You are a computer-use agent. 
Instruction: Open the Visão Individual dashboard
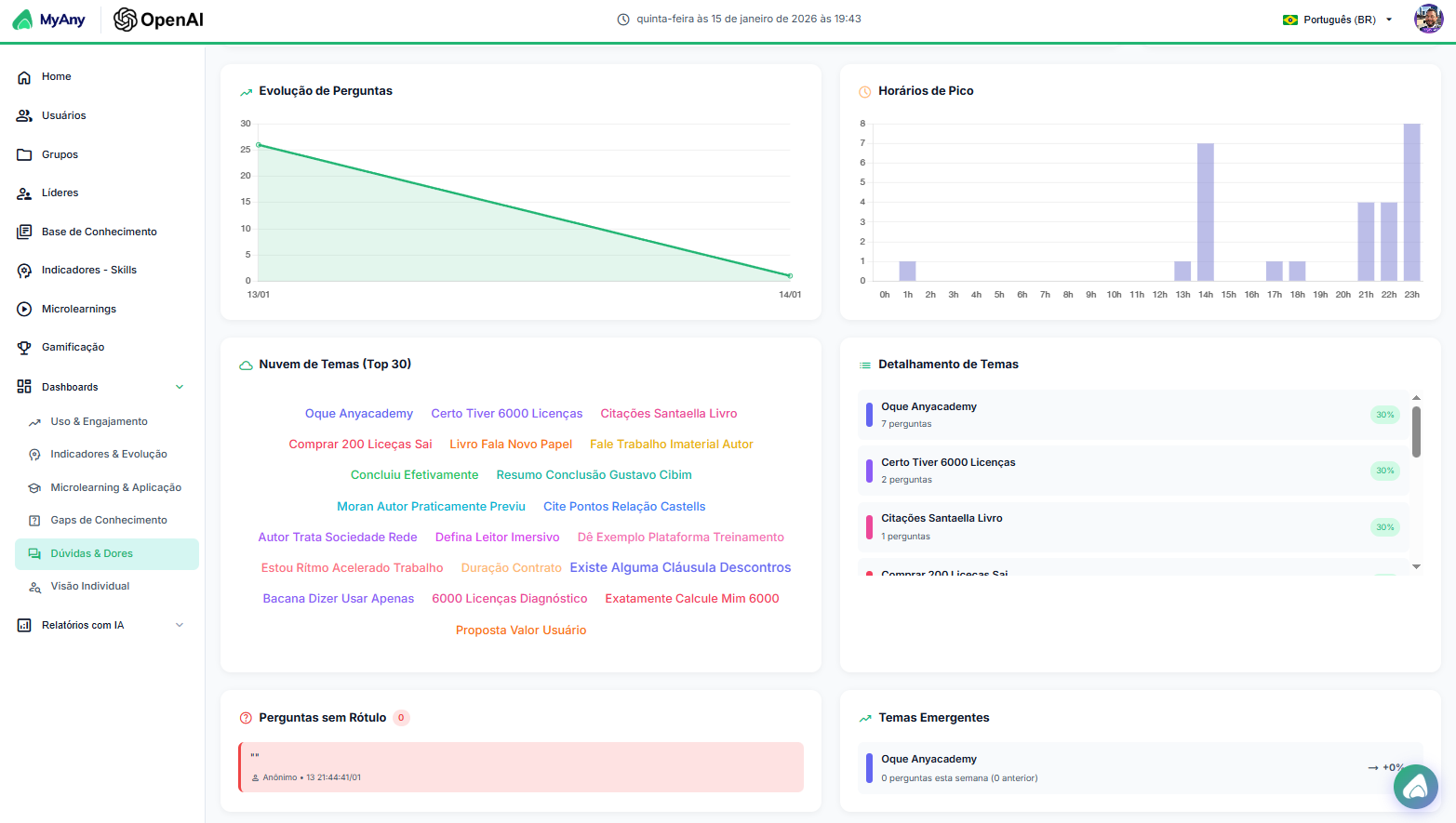pos(89,586)
